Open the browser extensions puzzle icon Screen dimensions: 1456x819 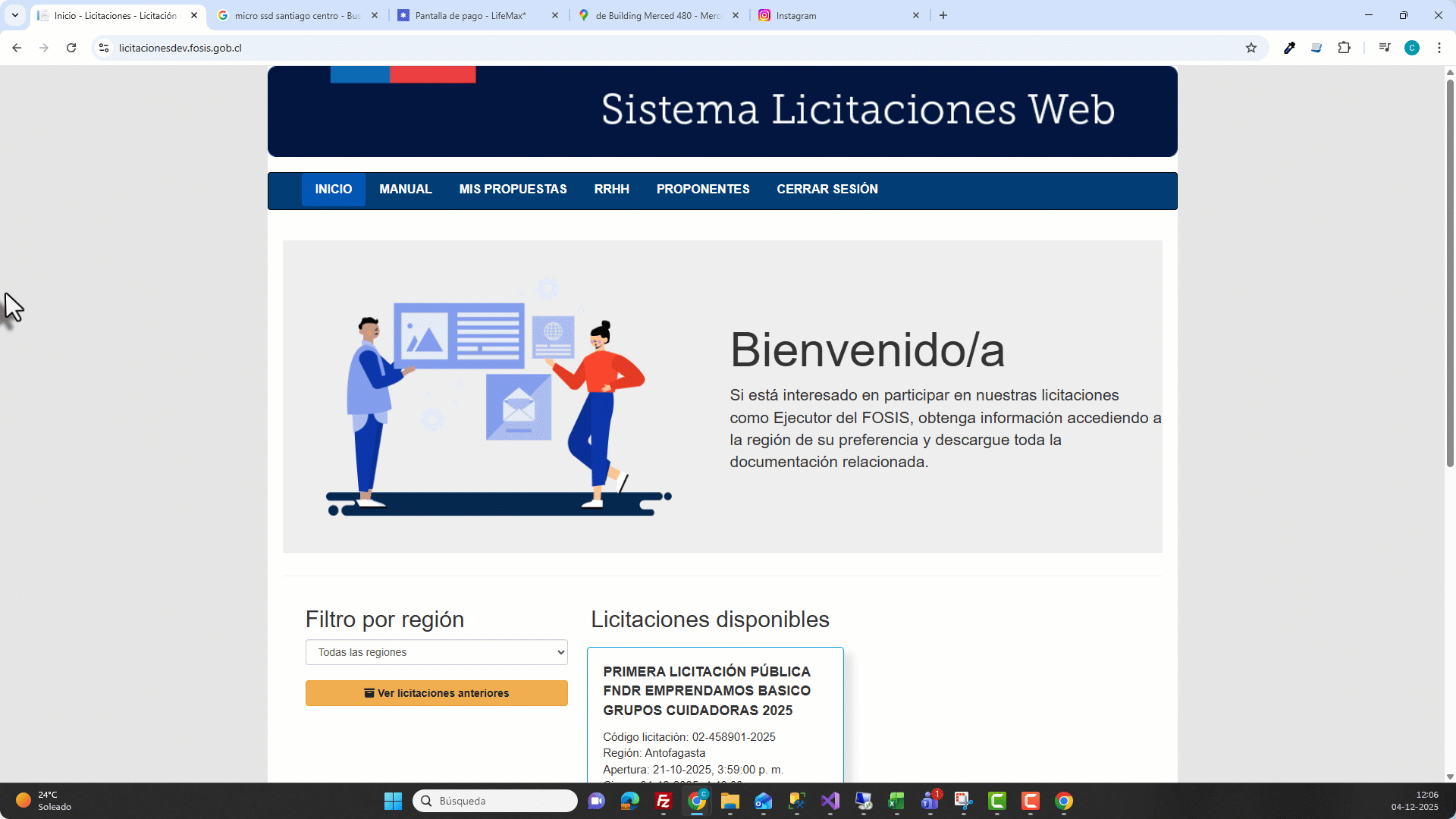pyautogui.click(x=1345, y=47)
